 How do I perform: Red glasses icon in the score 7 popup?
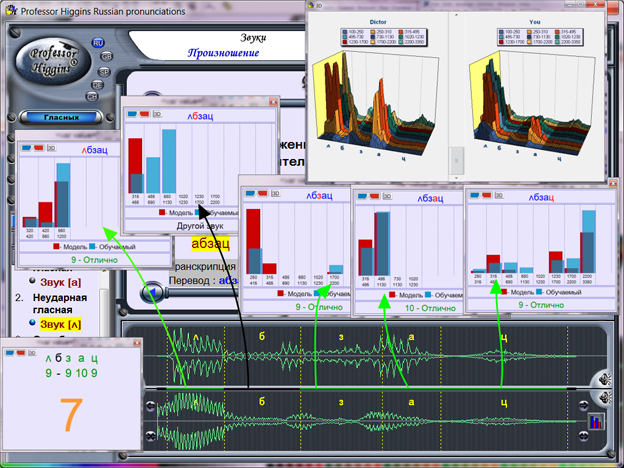21,353
